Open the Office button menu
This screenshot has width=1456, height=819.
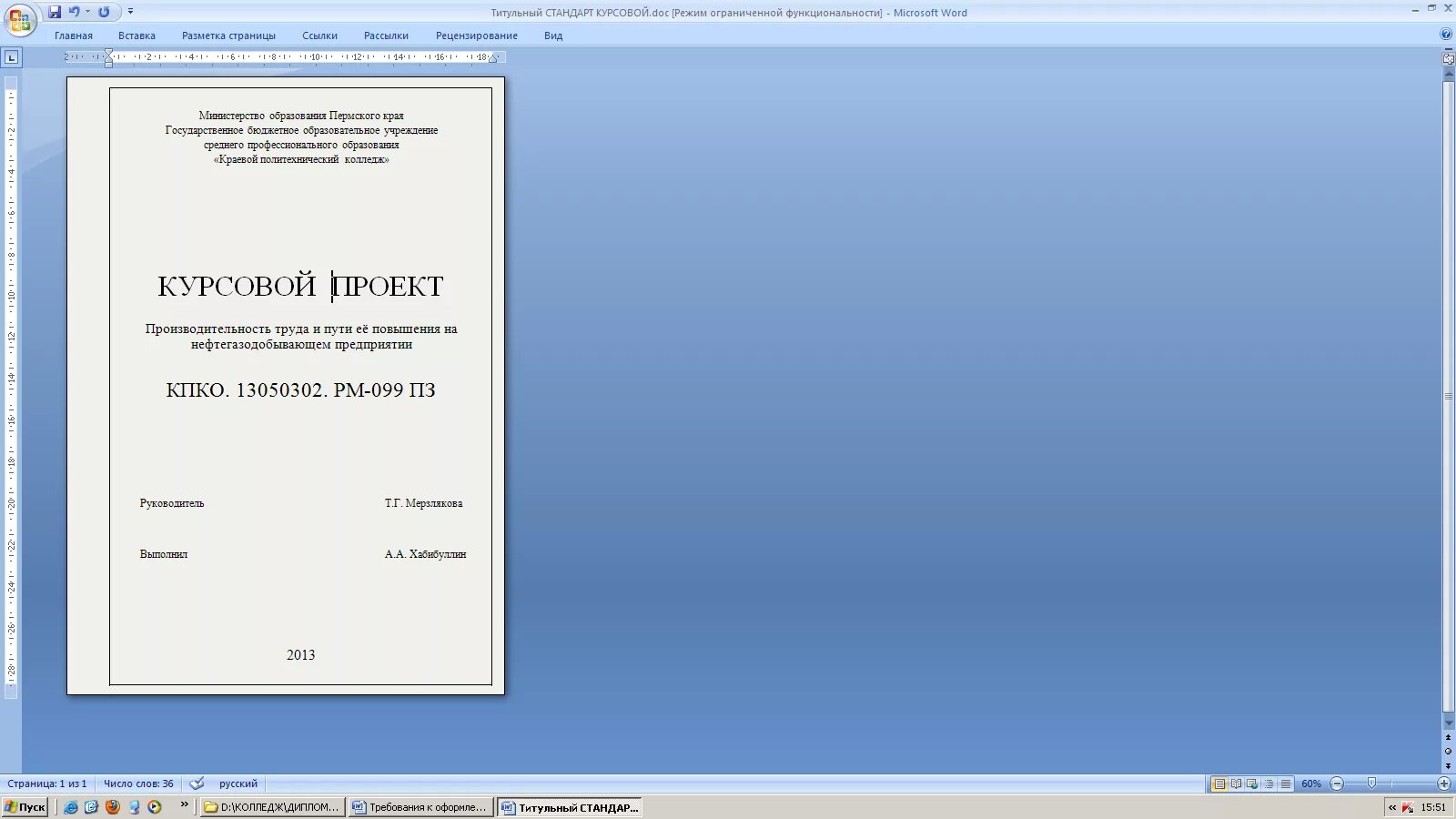(x=20, y=20)
